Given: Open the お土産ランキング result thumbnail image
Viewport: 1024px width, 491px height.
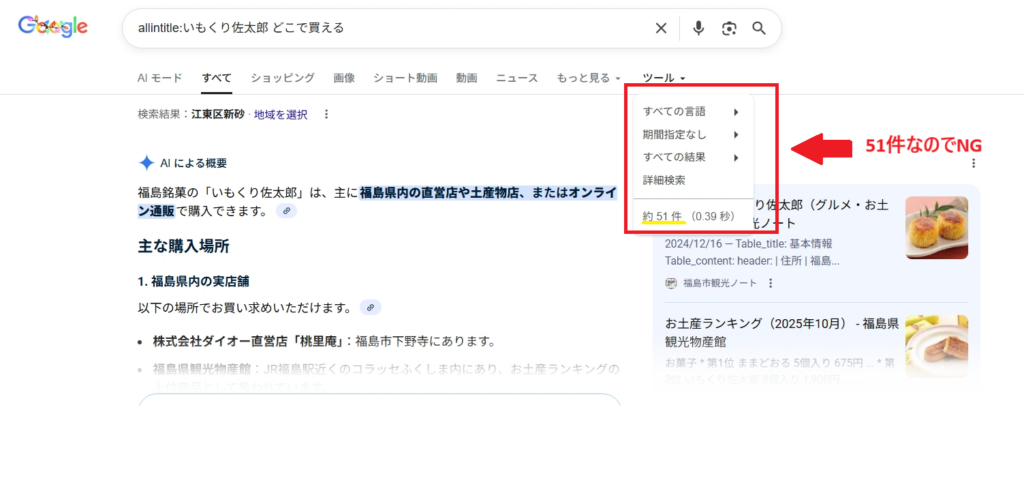Looking at the screenshot, I should [x=936, y=345].
